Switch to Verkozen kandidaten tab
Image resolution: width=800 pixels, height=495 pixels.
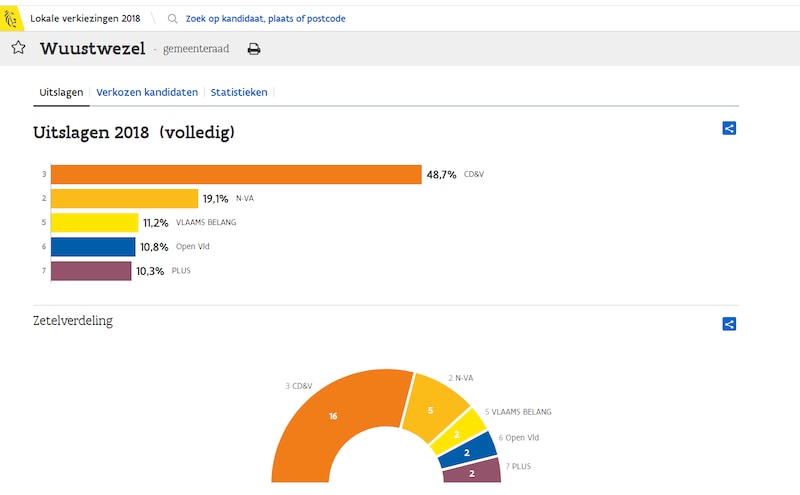147,92
